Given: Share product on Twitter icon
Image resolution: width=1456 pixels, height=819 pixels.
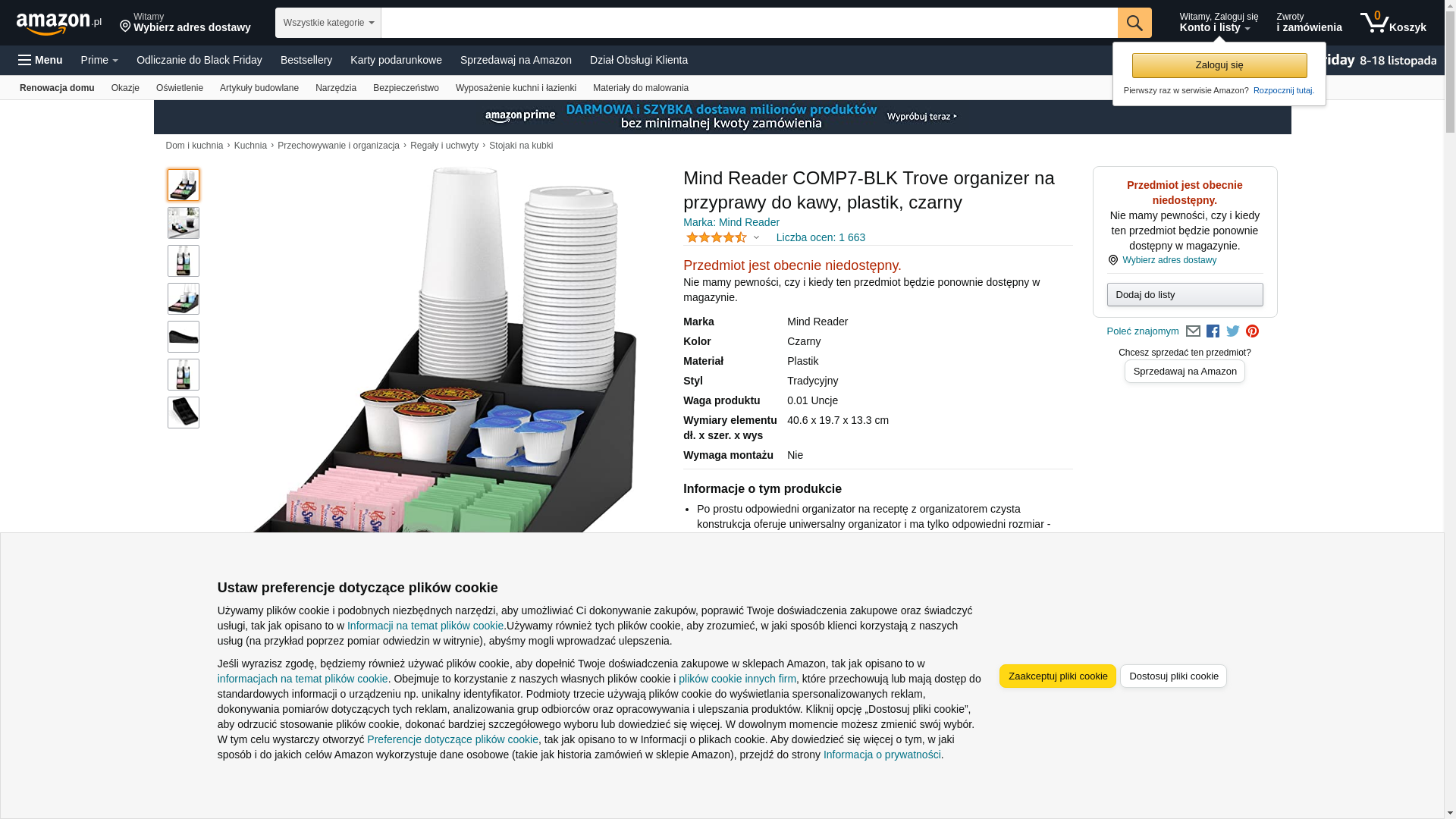Looking at the screenshot, I should pyautogui.click(x=1232, y=331).
